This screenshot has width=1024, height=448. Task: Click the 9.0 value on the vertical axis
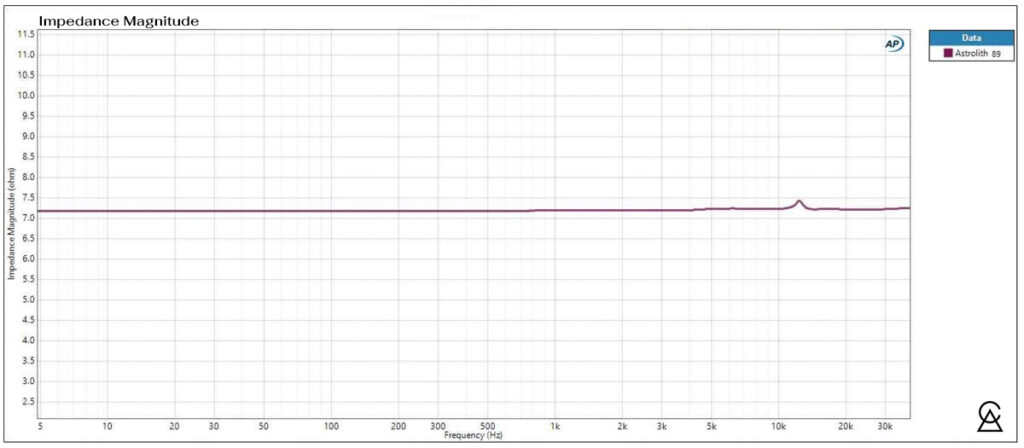click(x=28, y=136)
